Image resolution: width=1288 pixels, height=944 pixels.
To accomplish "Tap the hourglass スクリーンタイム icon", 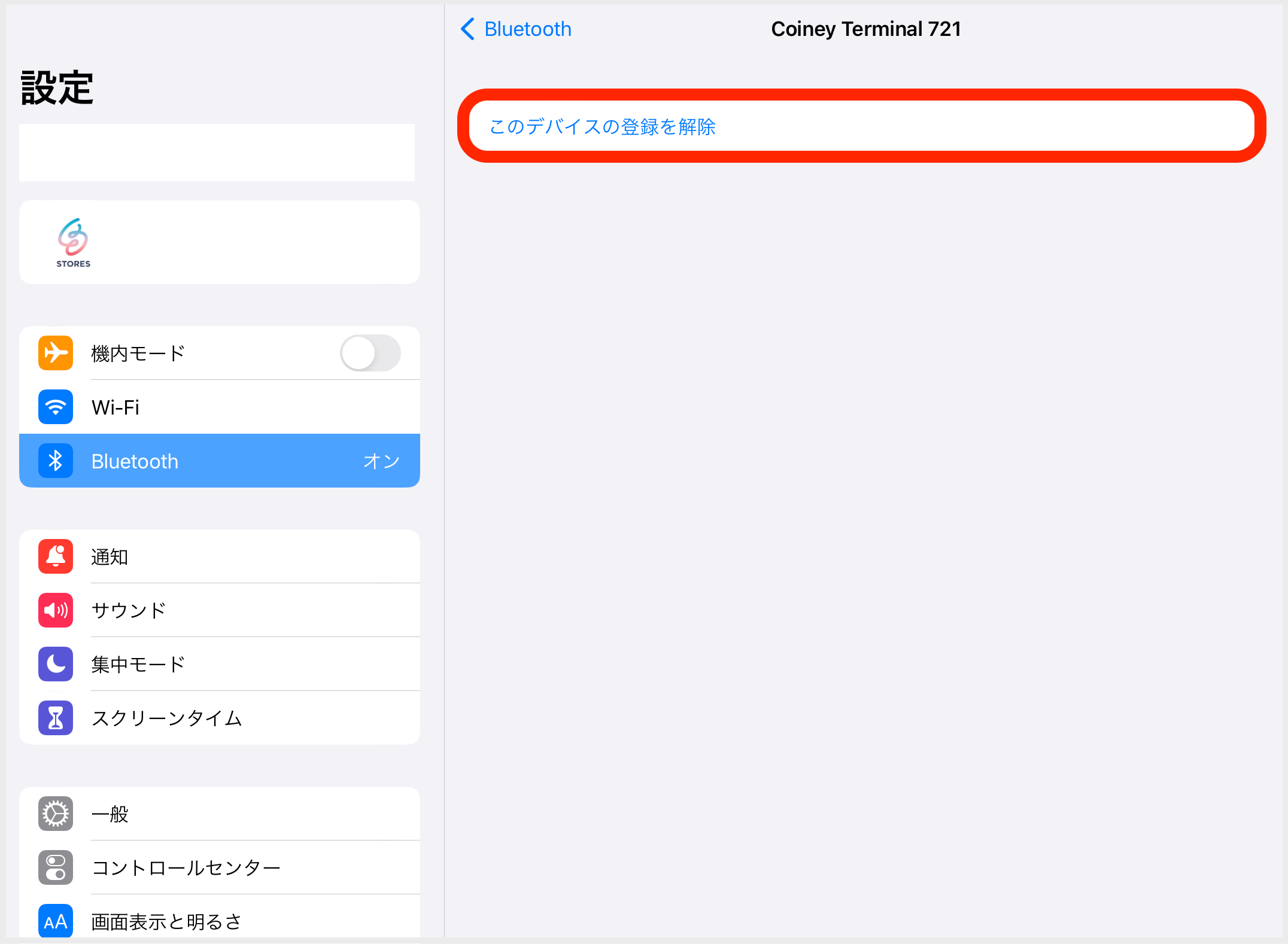I will [x=56, y=718].
